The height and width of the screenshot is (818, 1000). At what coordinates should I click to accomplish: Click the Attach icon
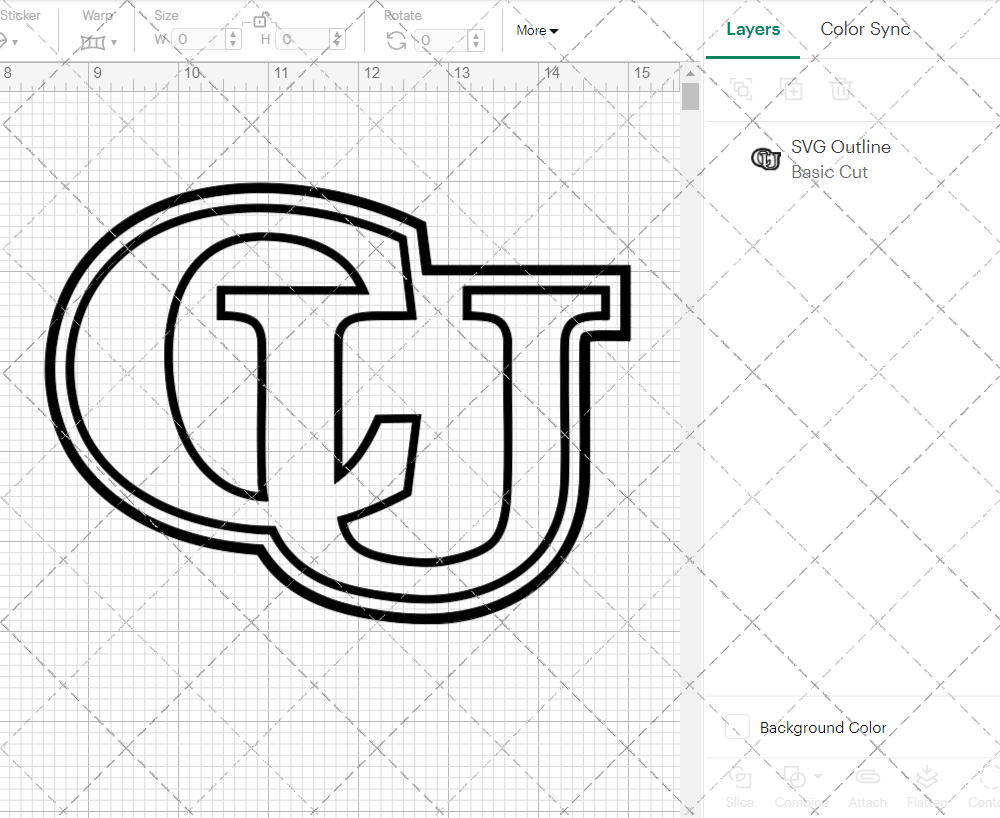point(866,777)
